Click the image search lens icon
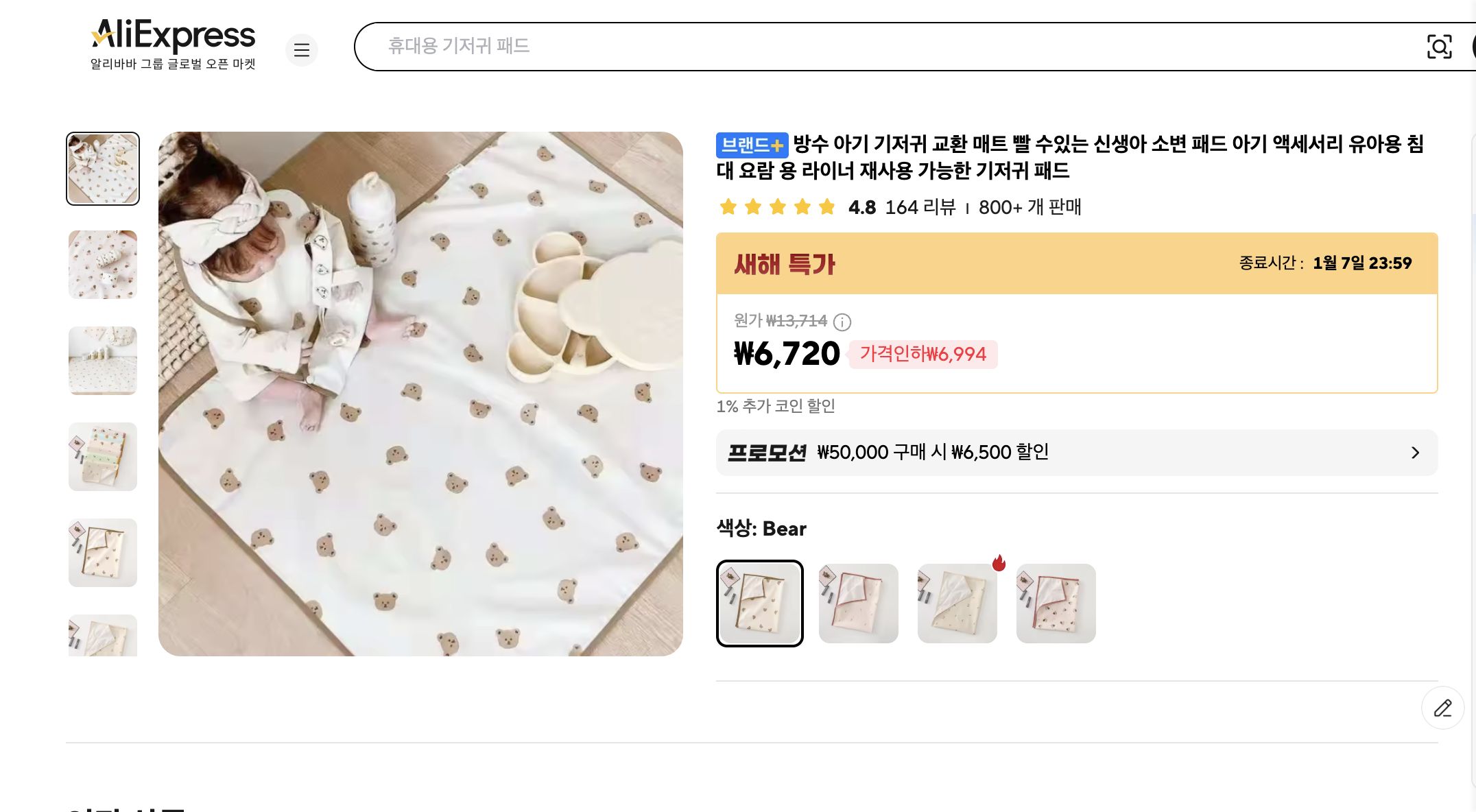The image size is (1476, 812). (1440, 47)
